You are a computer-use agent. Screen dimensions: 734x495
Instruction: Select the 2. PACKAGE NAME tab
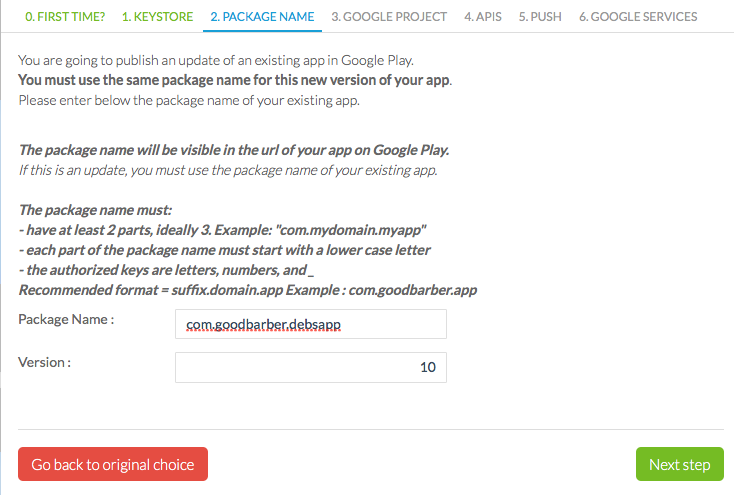[x=262, y=17]
